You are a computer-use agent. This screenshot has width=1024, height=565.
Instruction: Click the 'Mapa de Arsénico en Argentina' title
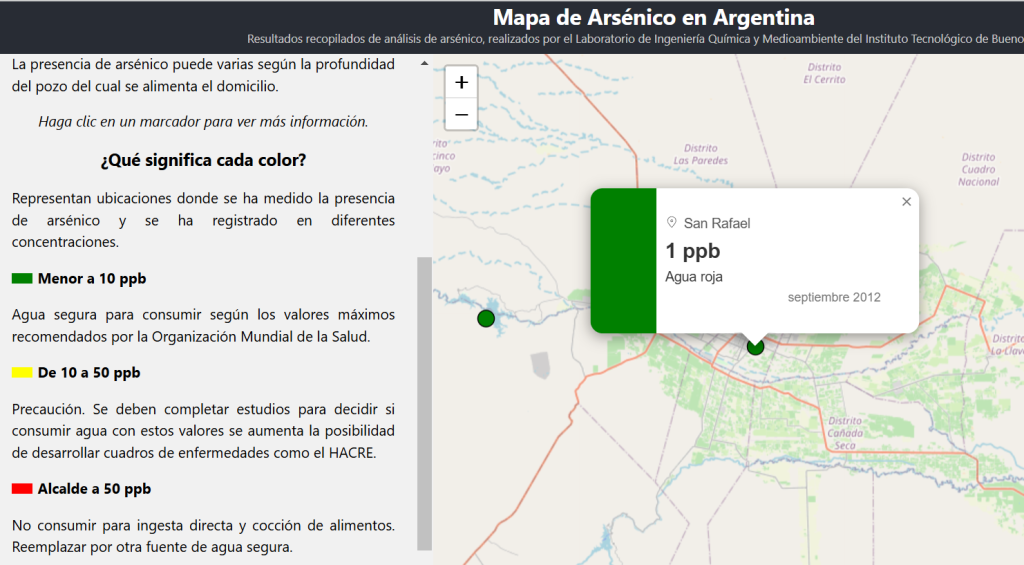click(653, 18)
